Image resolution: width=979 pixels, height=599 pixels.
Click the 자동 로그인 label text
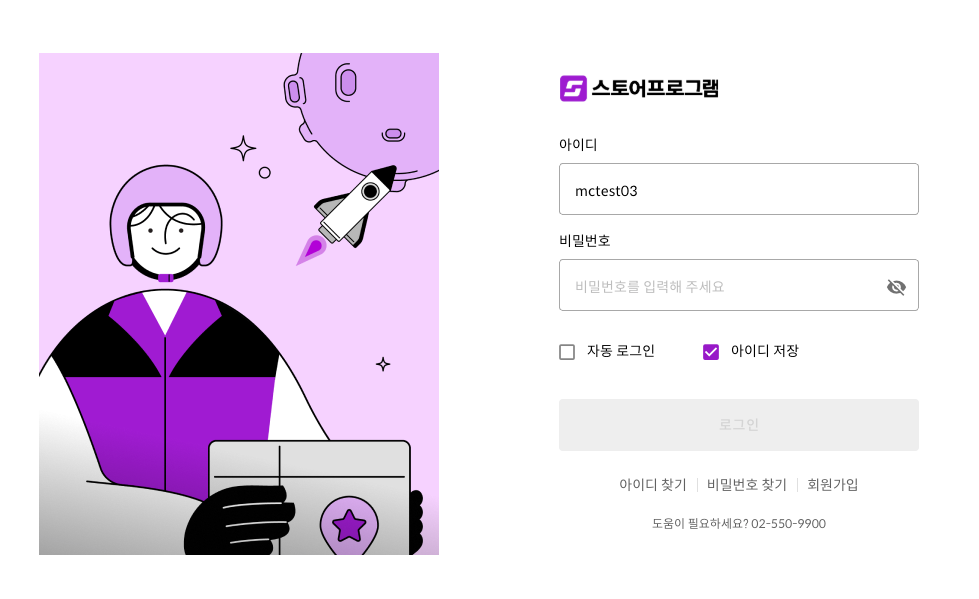(x=621, y=351)
